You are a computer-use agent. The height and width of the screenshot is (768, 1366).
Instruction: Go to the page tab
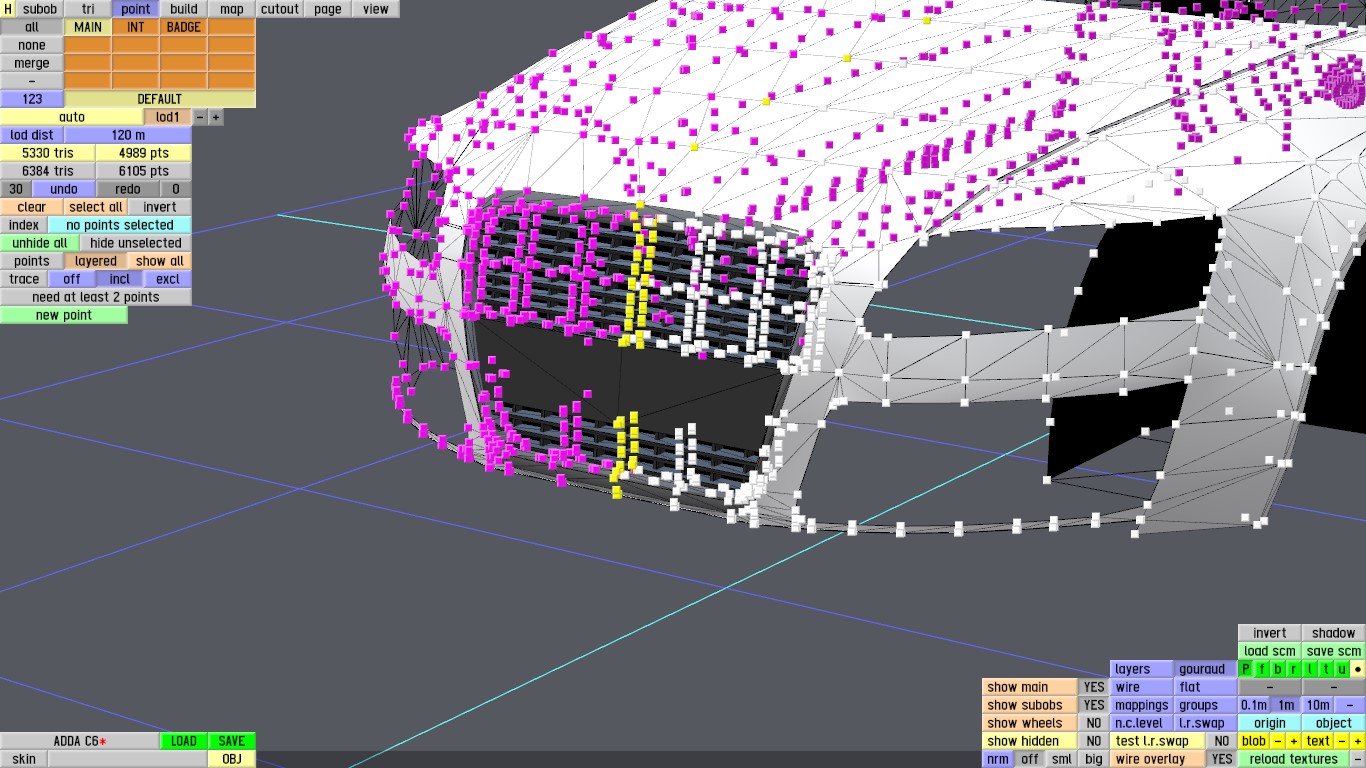click(x=328, y=9)
